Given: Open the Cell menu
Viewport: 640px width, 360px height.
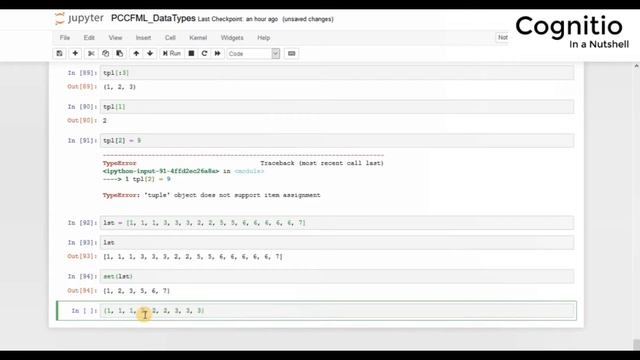Looking at the screenshot, I should tap(170, 38).
